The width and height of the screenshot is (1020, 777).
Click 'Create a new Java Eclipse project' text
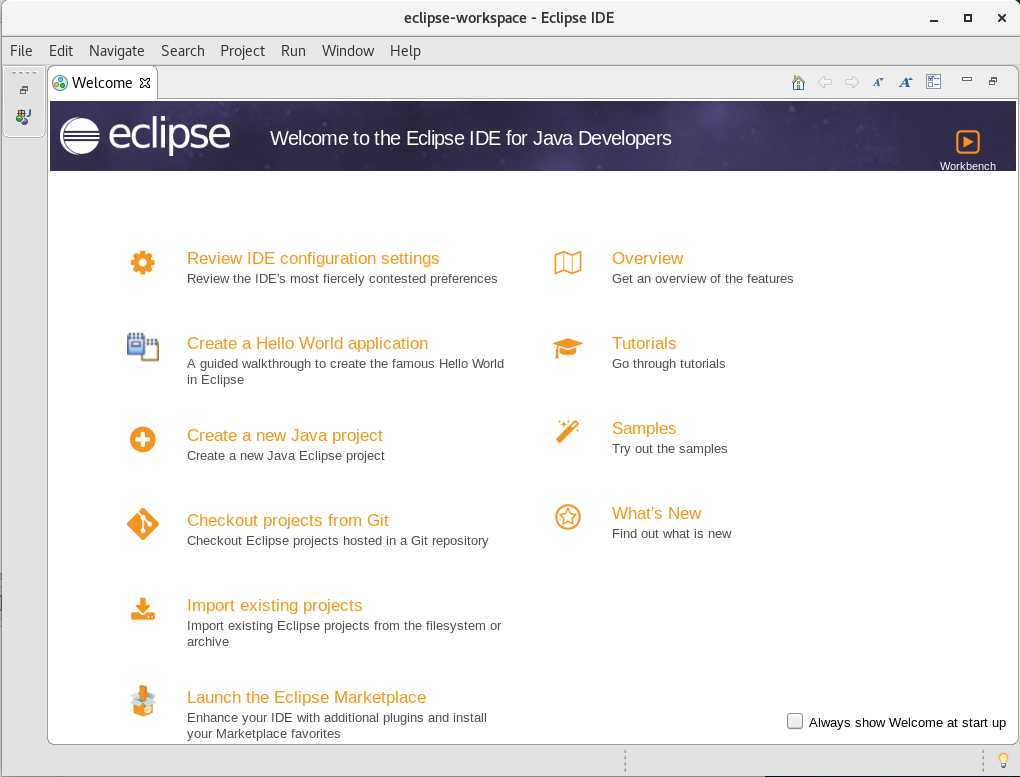pyautogui.click(x=286, y=456)
